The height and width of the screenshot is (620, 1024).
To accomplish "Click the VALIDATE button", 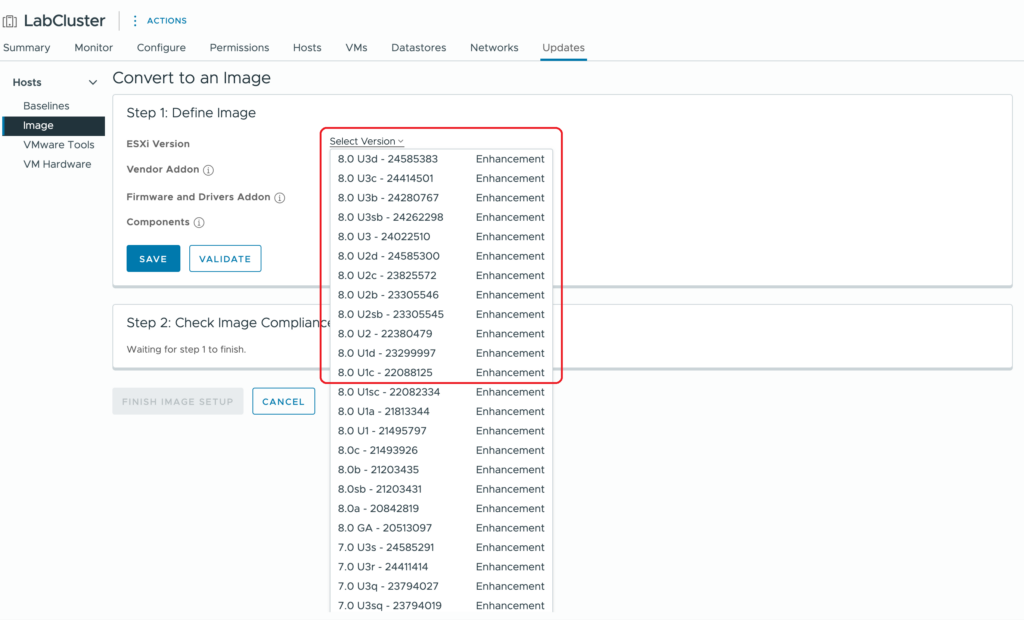I will pos(225,259).
